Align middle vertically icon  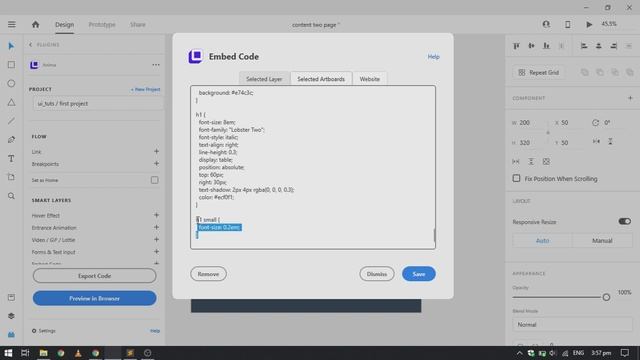point(531,46)
